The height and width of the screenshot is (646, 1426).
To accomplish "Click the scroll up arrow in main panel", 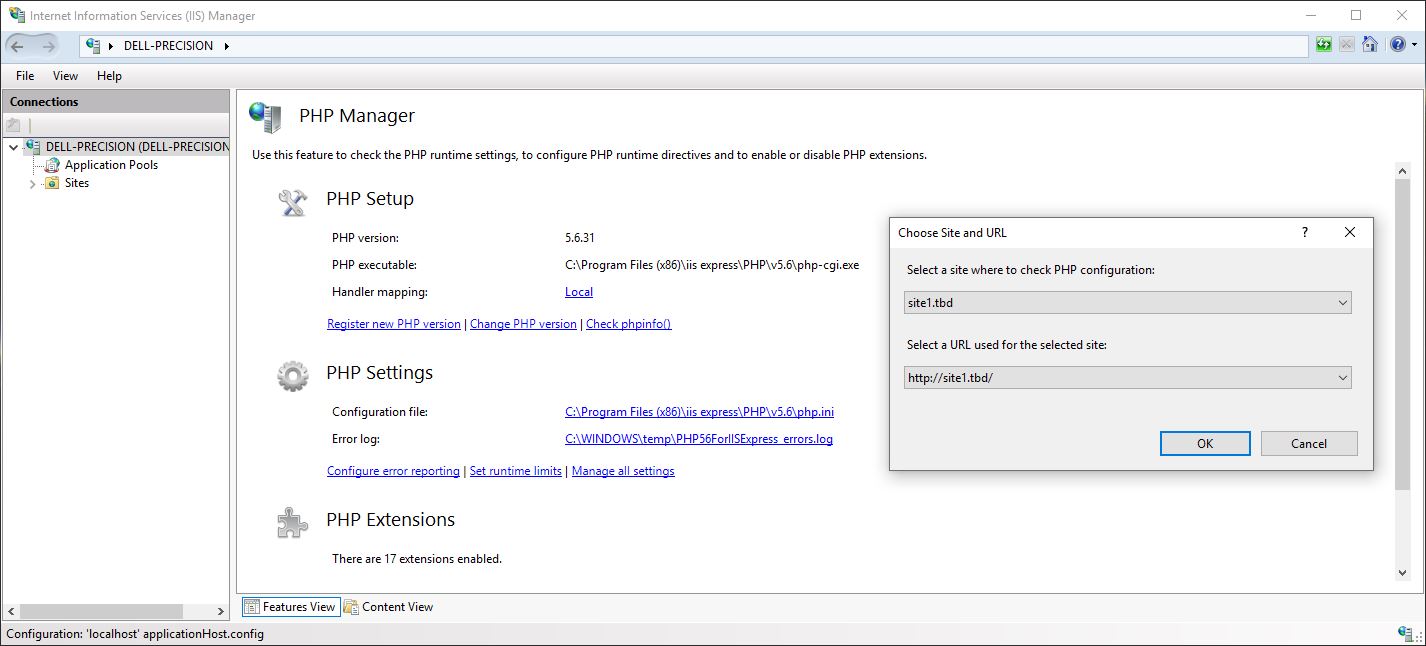I will [1402, 170].
